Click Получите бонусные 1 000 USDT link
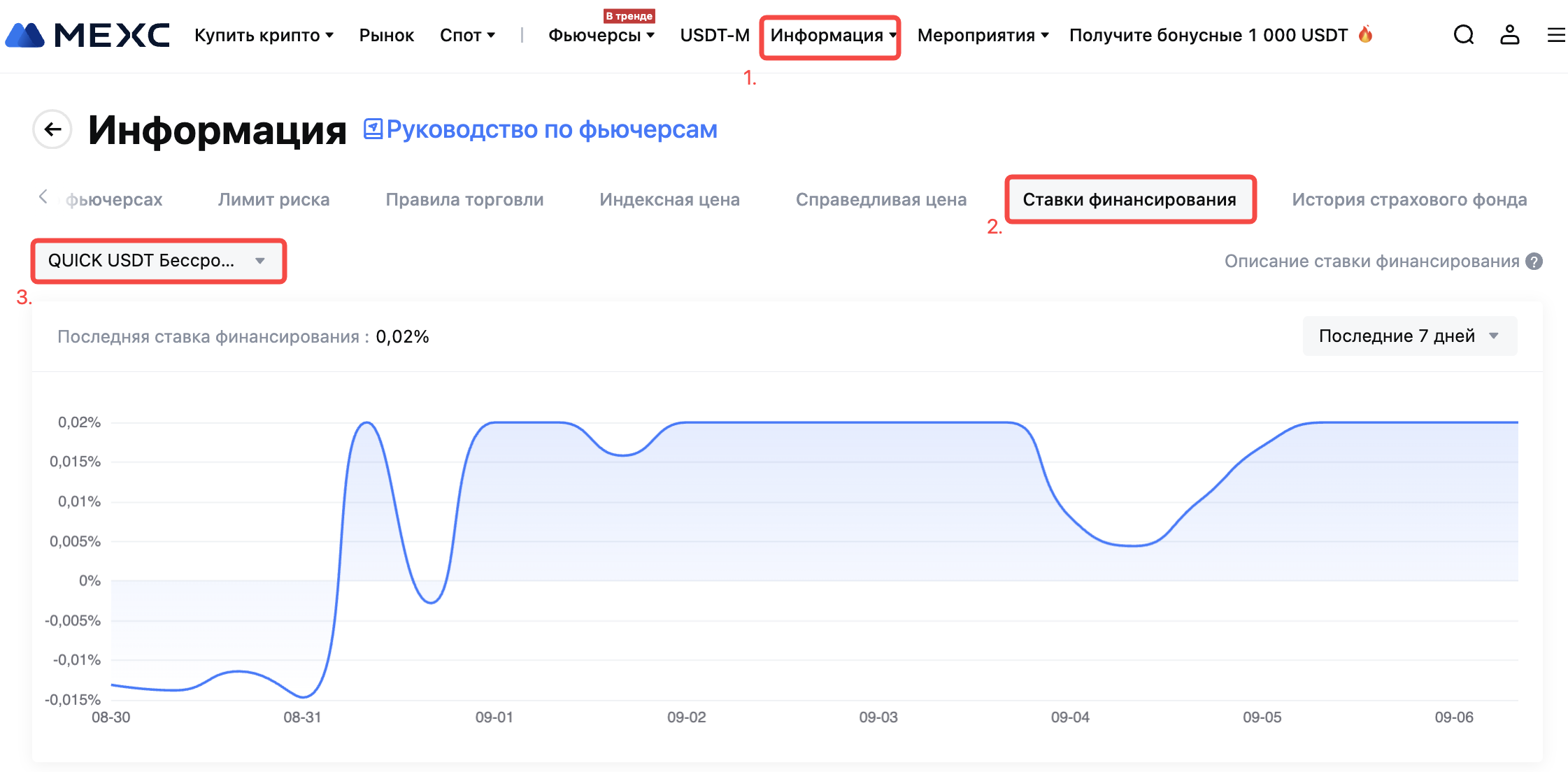Image resolution: width=1568 pixels, height=772 pixels. (x=1208, y=35)
